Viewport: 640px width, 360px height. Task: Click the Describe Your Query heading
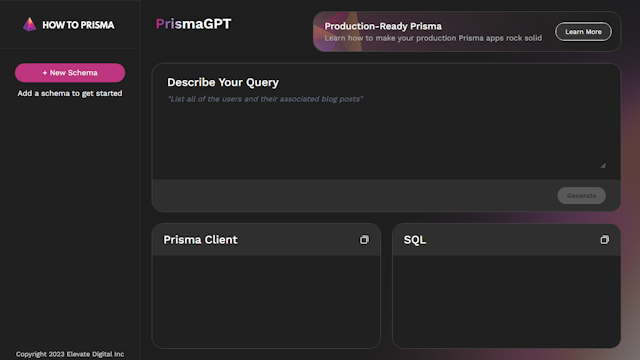223,82
